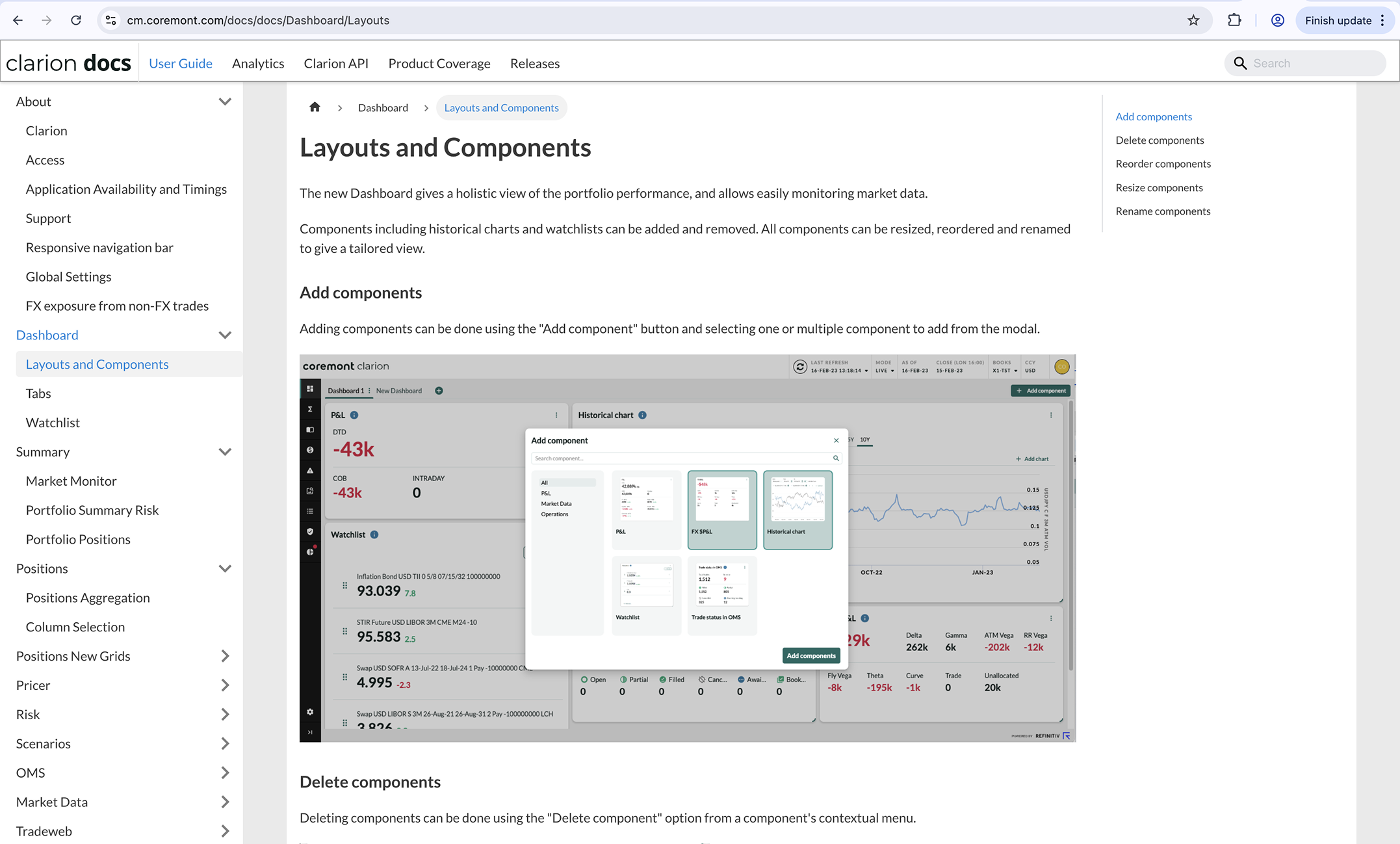The image size is (1400, 844).
Task: Jump to Rename components in the page outline
Action: tap(1163, 211)
